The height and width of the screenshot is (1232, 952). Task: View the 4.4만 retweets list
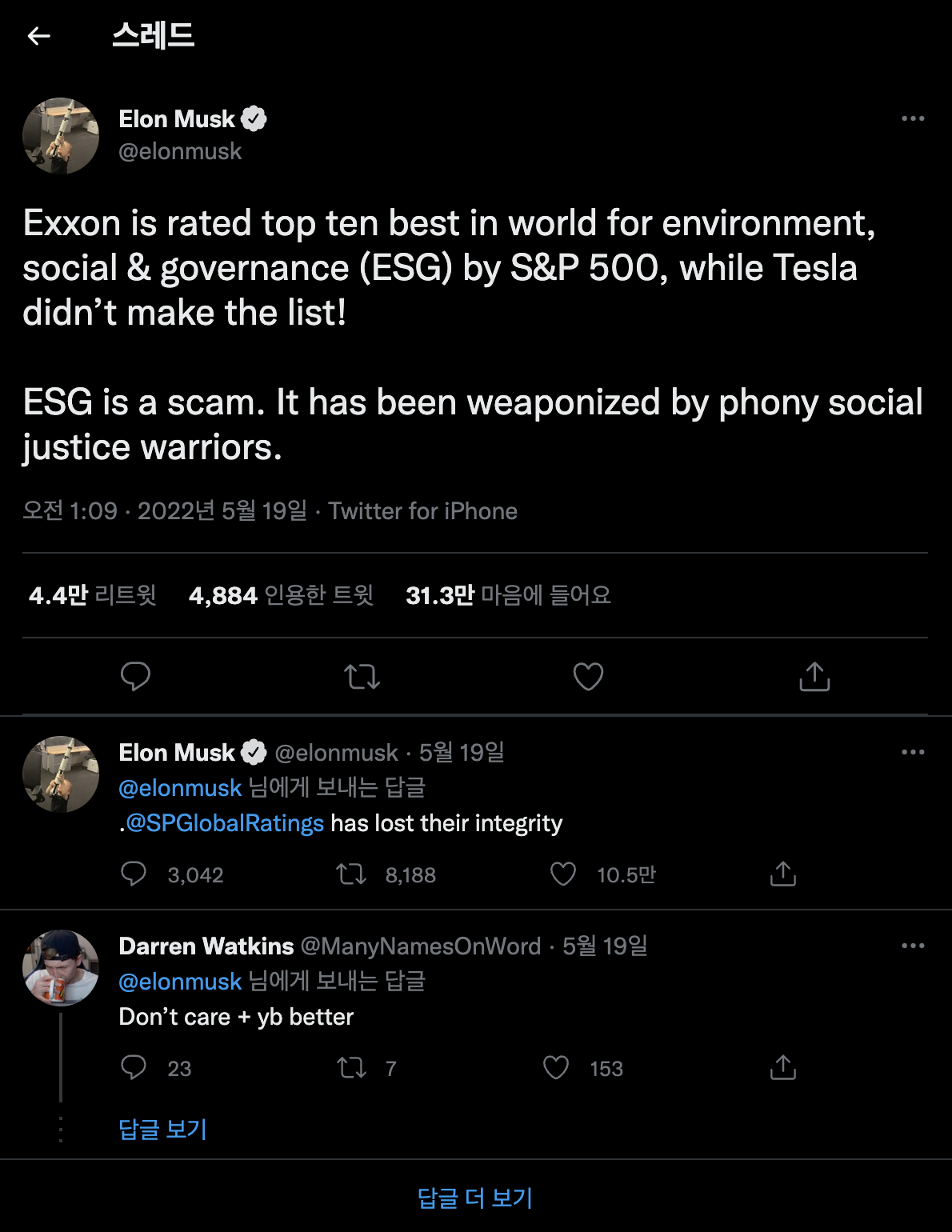coord(93,595)
